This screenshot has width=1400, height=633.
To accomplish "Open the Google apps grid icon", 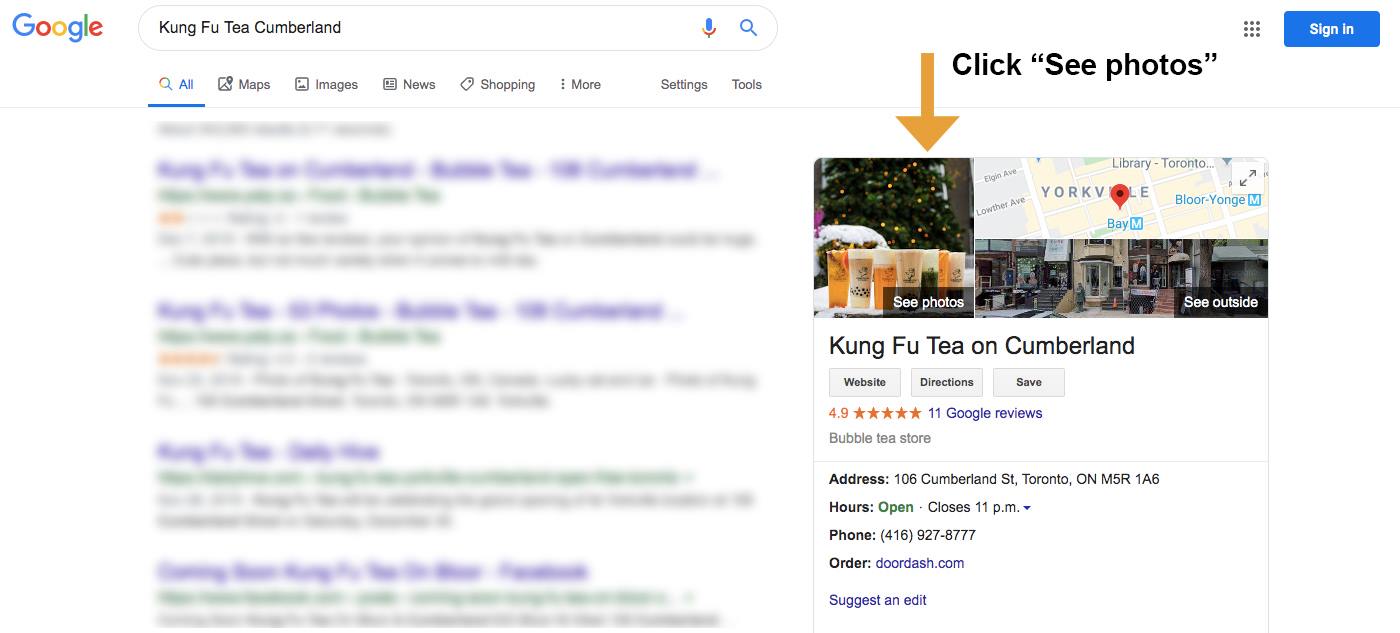I will click(x=1252, y=29).
